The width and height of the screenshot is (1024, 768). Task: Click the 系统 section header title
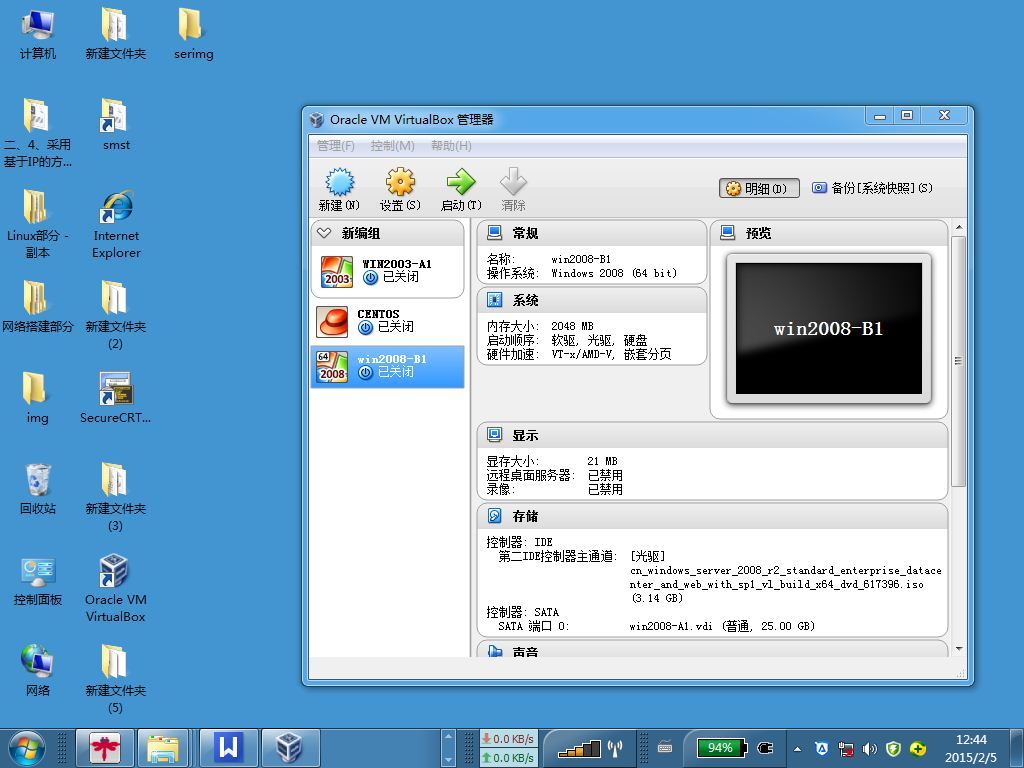click(x=525, y=300)
